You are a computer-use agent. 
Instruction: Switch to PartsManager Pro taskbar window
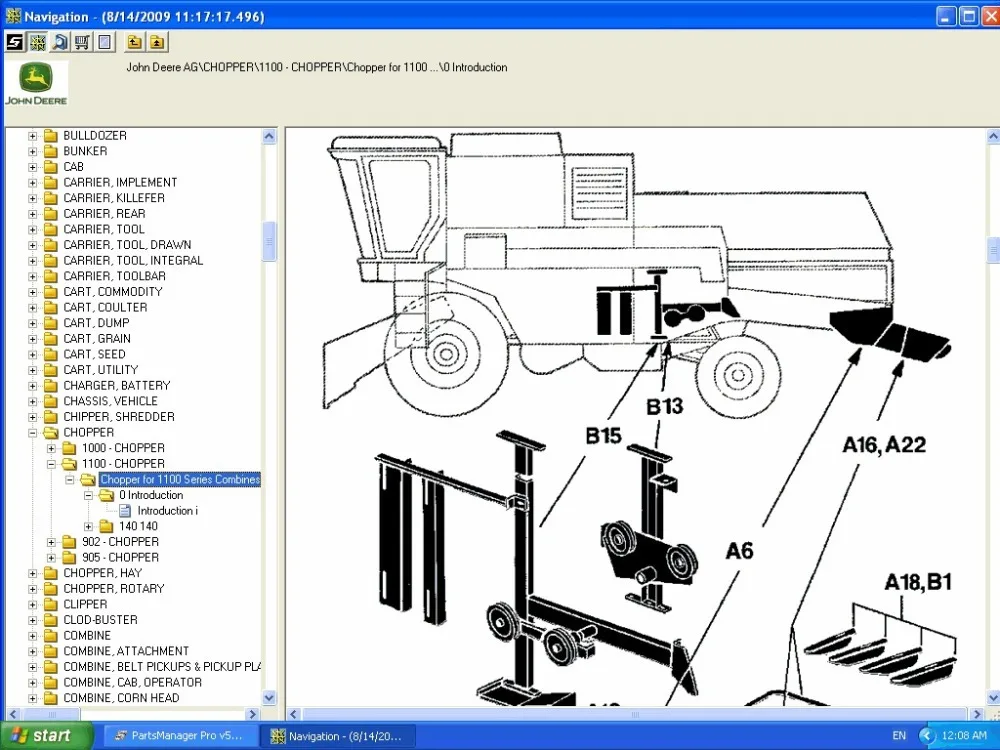[180, 736]
